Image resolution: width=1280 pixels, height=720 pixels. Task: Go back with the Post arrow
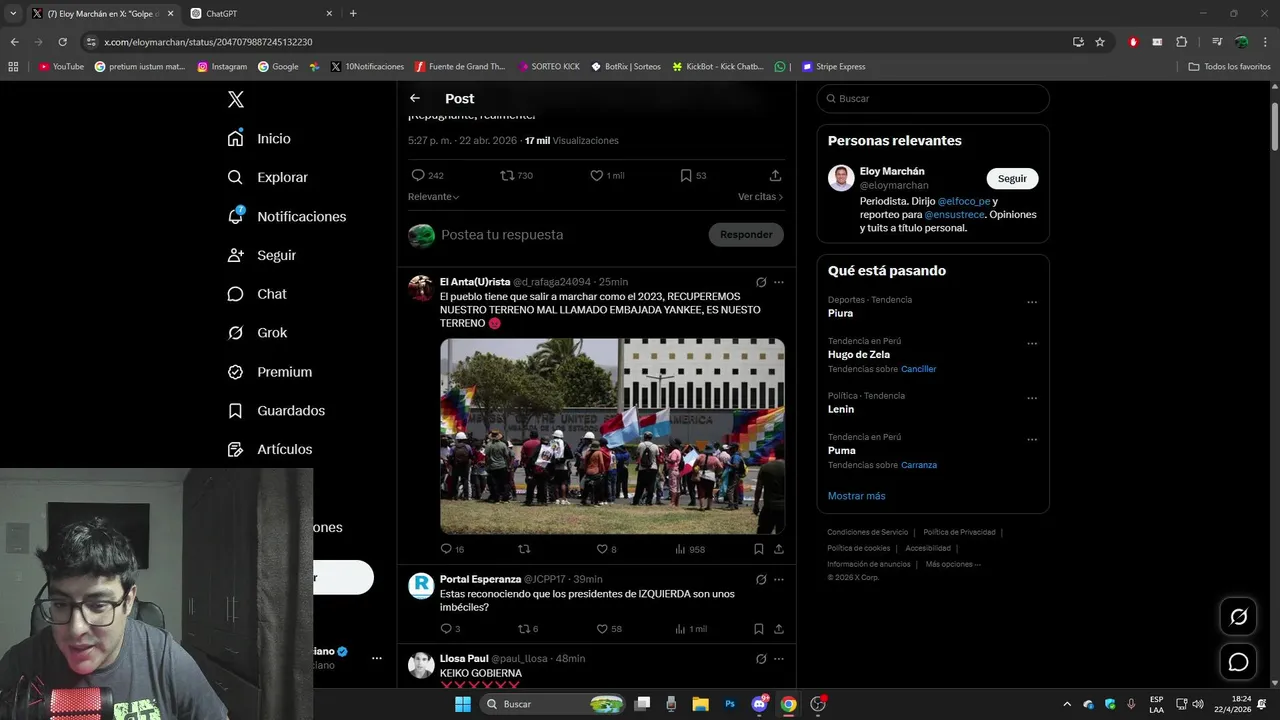pos(415,98)
